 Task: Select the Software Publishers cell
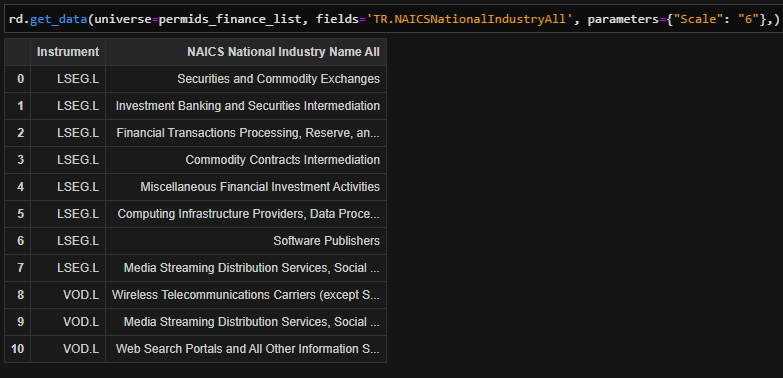pos(246,241)
